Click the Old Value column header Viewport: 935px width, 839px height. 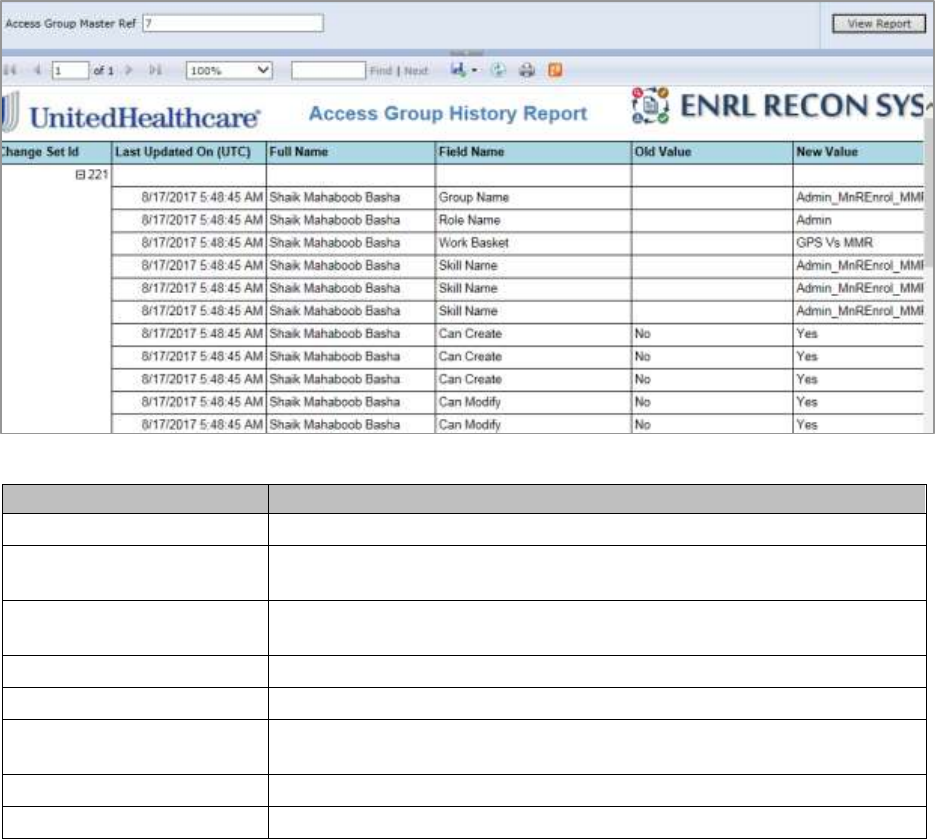click(x=712, y=153)
